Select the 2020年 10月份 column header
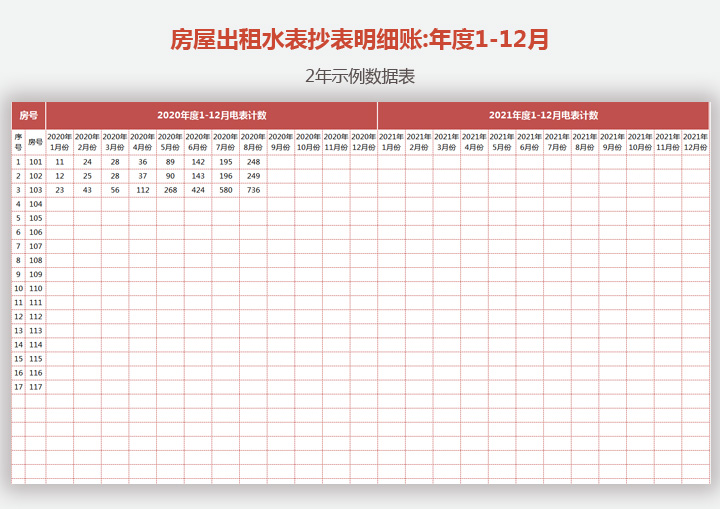This screenshot has width=720, height=509. (x=308, y=142)
